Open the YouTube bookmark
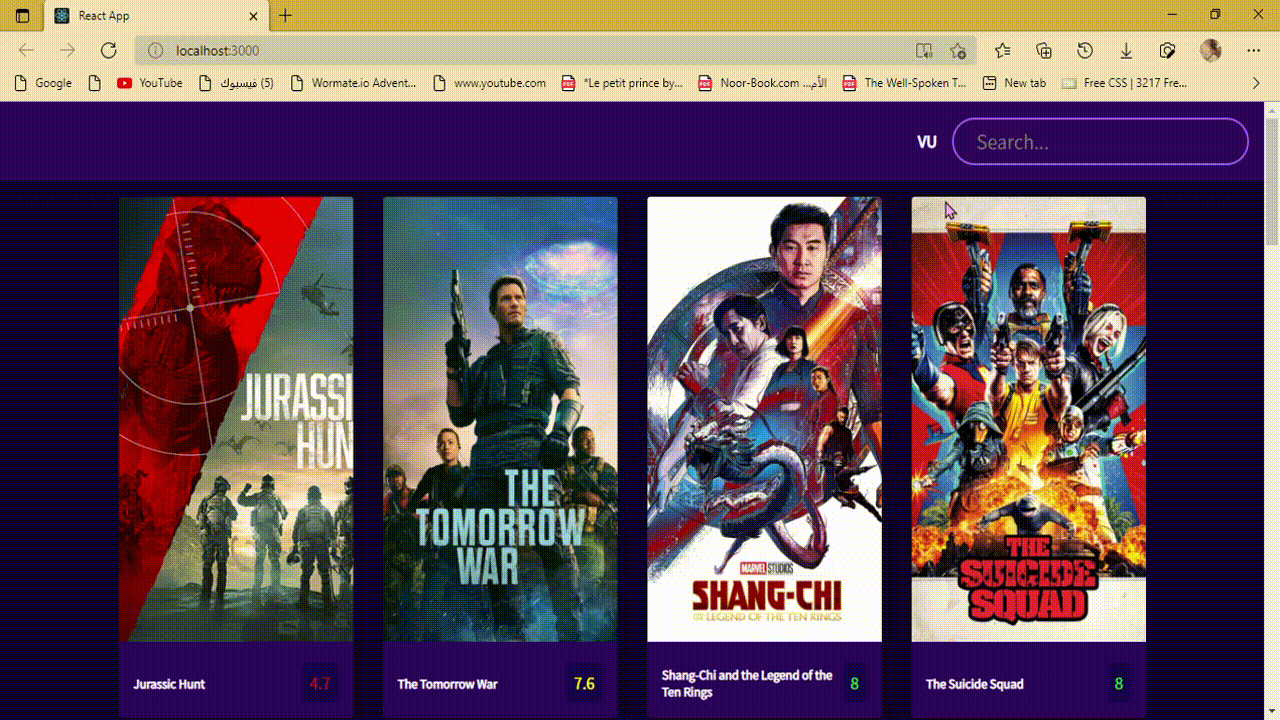 [x=150, y=83]
